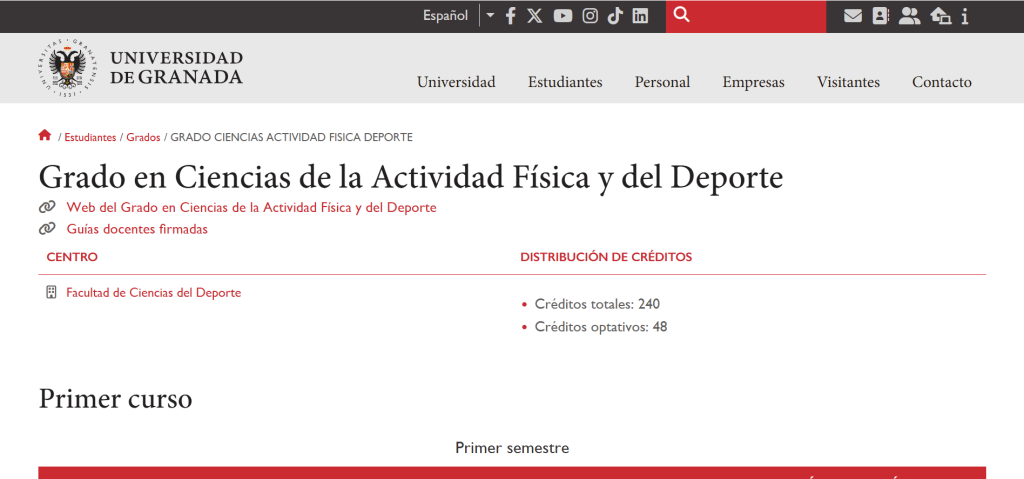Click the information 'i' icon
Viewport: 1024px width, 479px height.
965,16
